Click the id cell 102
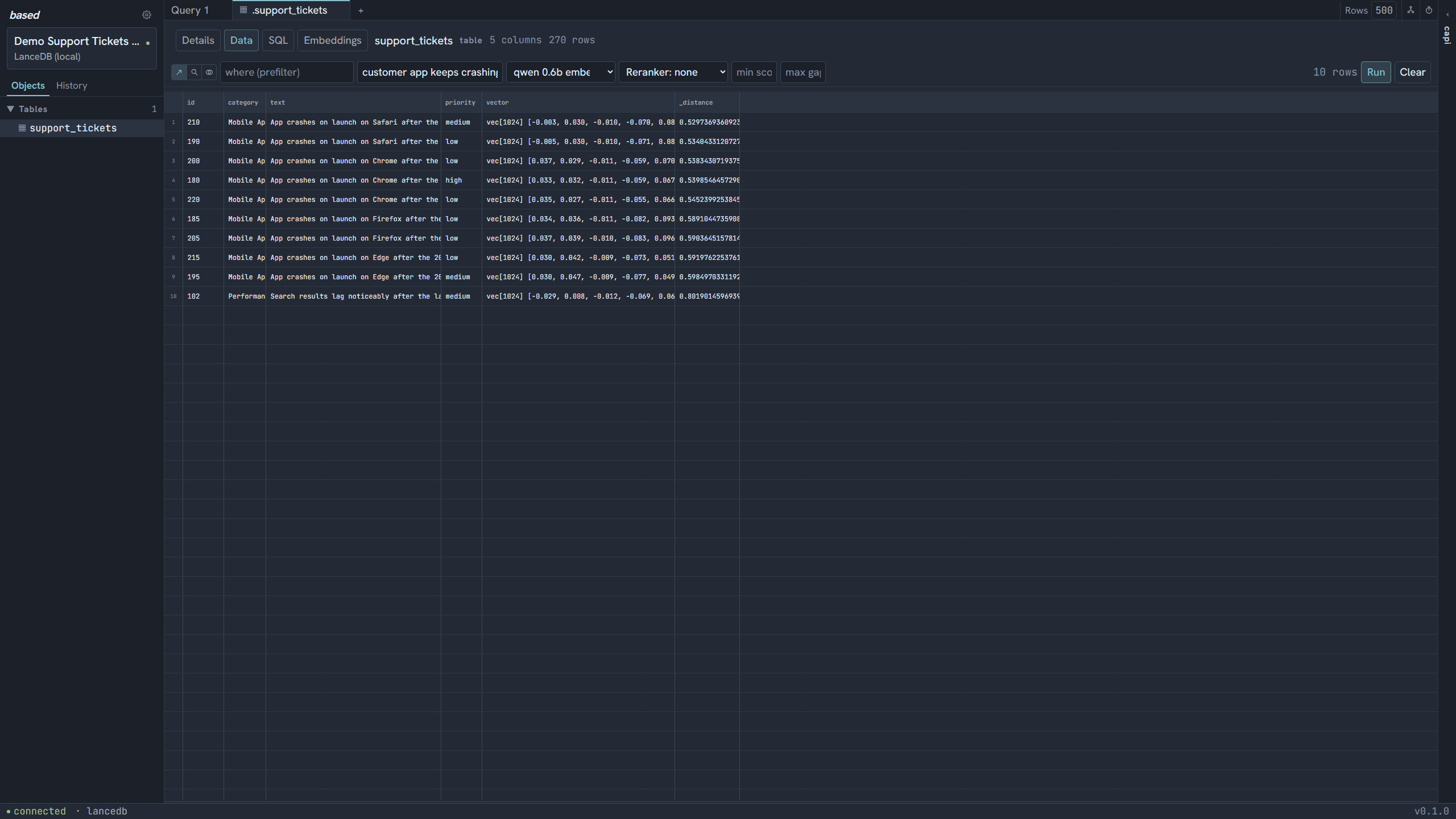Screen dimensions: 1456x819 tap(203, 296)
